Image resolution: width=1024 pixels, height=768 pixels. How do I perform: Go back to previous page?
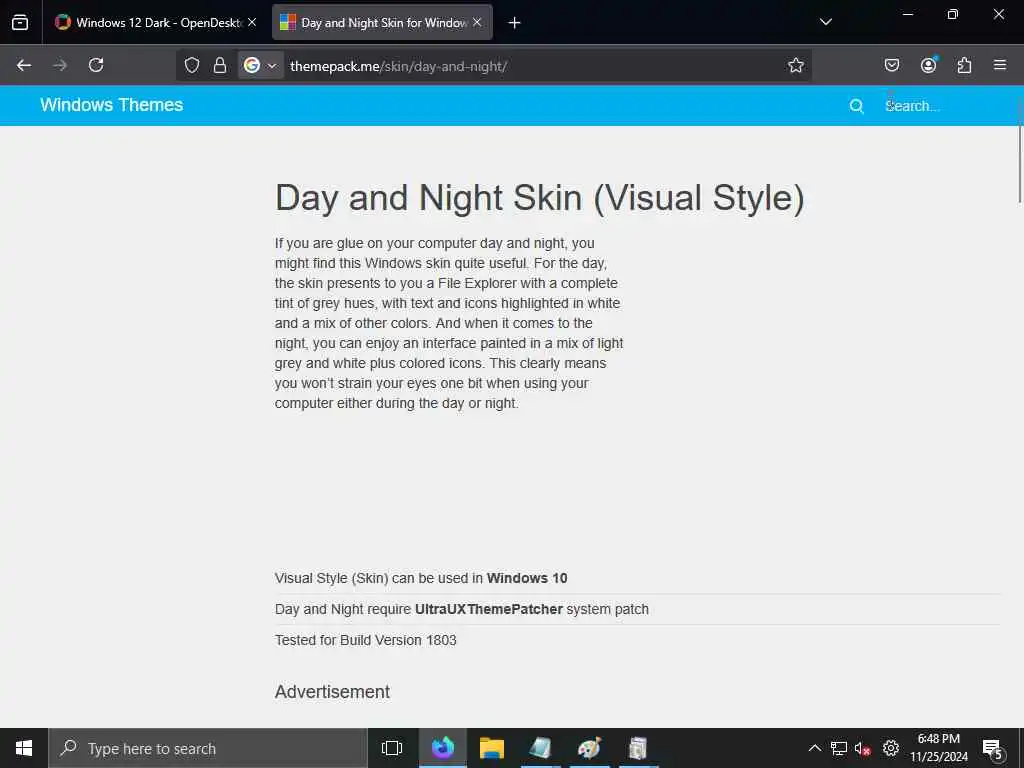[24, 65]
